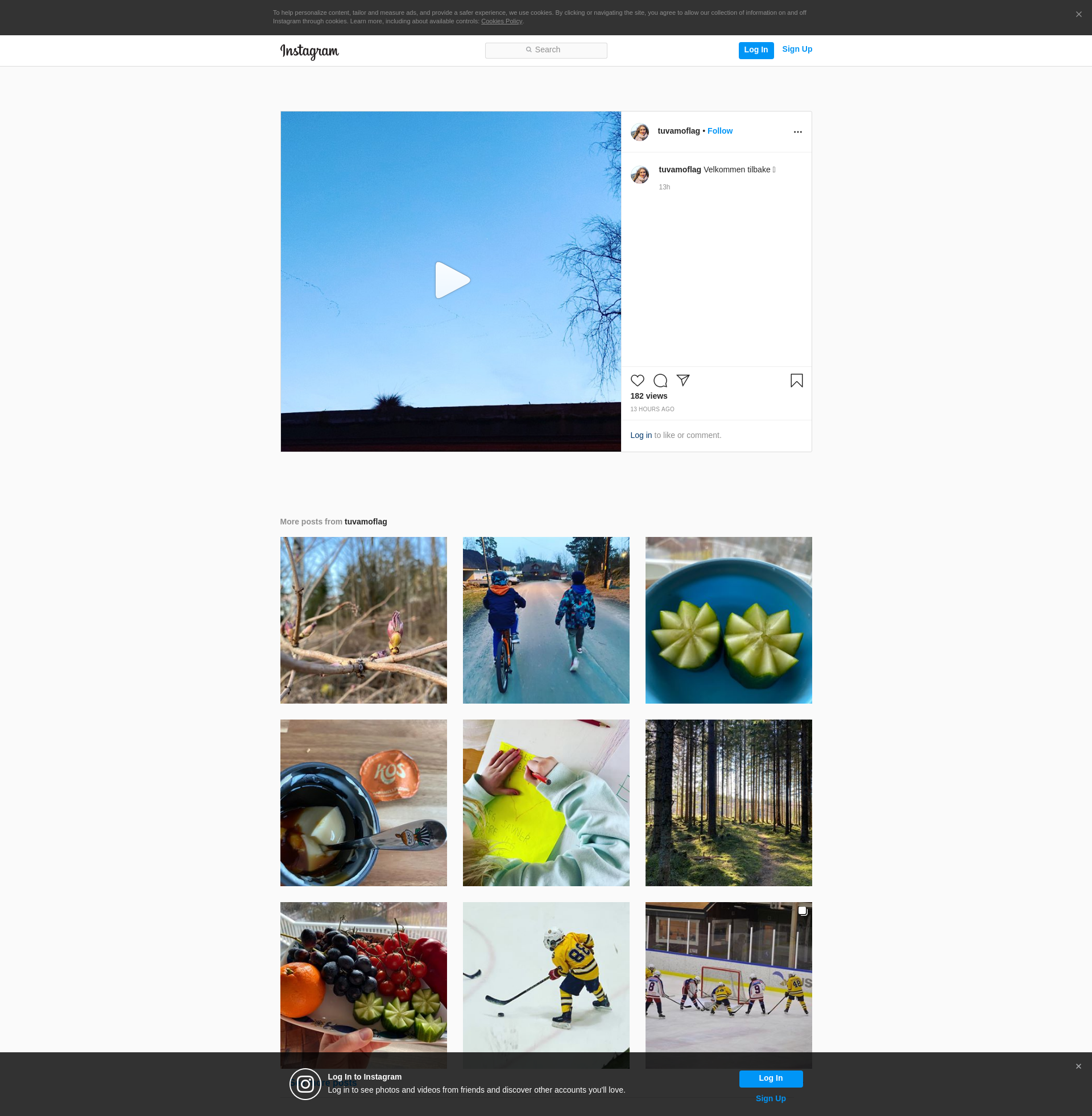
Task: Open the Cookies Policy link
Action: coord(501,21)
